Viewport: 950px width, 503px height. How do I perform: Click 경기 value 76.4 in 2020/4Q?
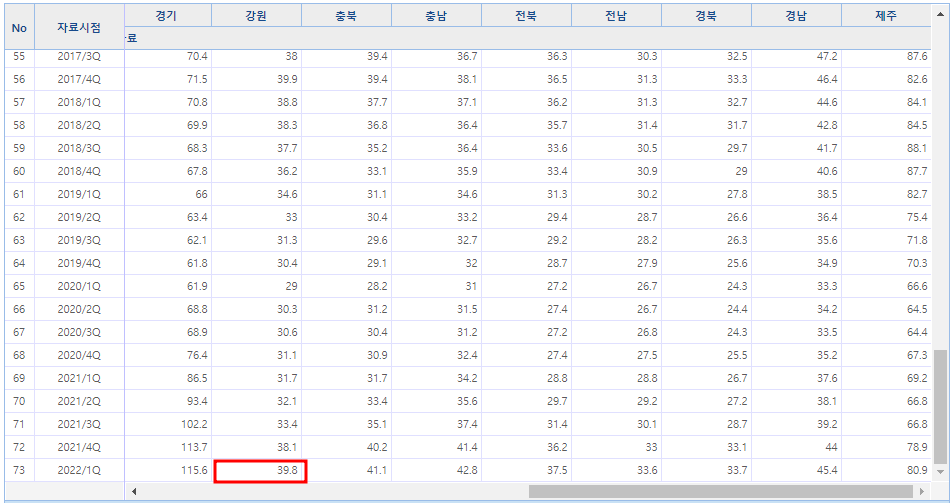click(x=168, y=356)
